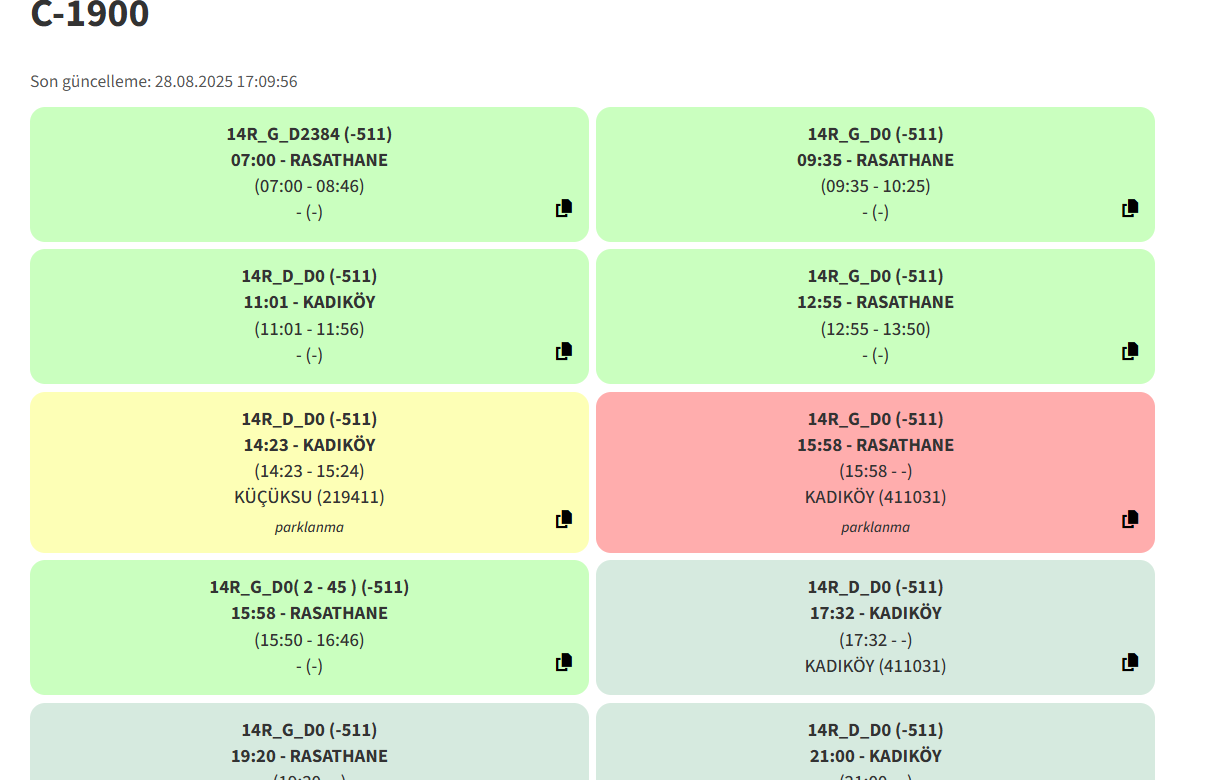The width and height of the screenshot is (1207, 780).
Task: Click parklanma label in red card
Action: [x=875, y=527]
